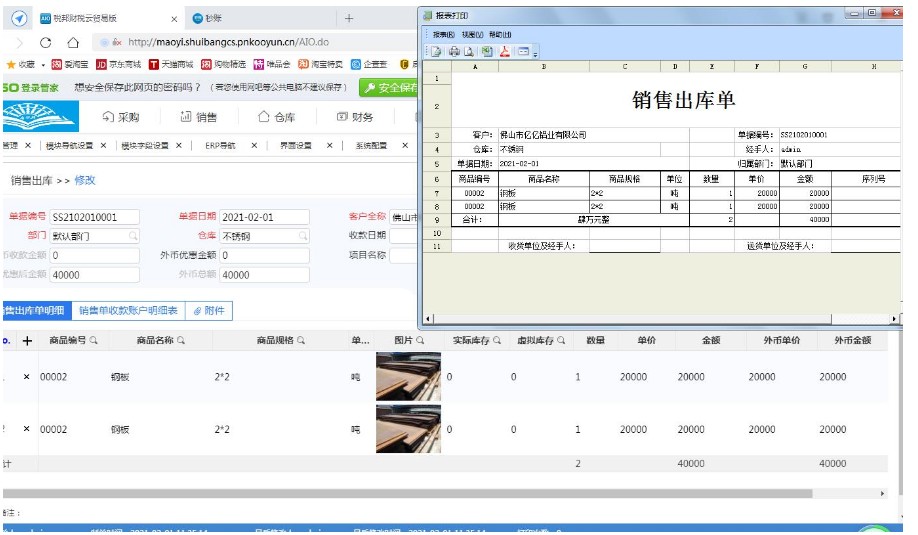Expand the report toolbar overflow arrow
The width and height of the screenshot is (918, 535).
click(x=536, y=53)
